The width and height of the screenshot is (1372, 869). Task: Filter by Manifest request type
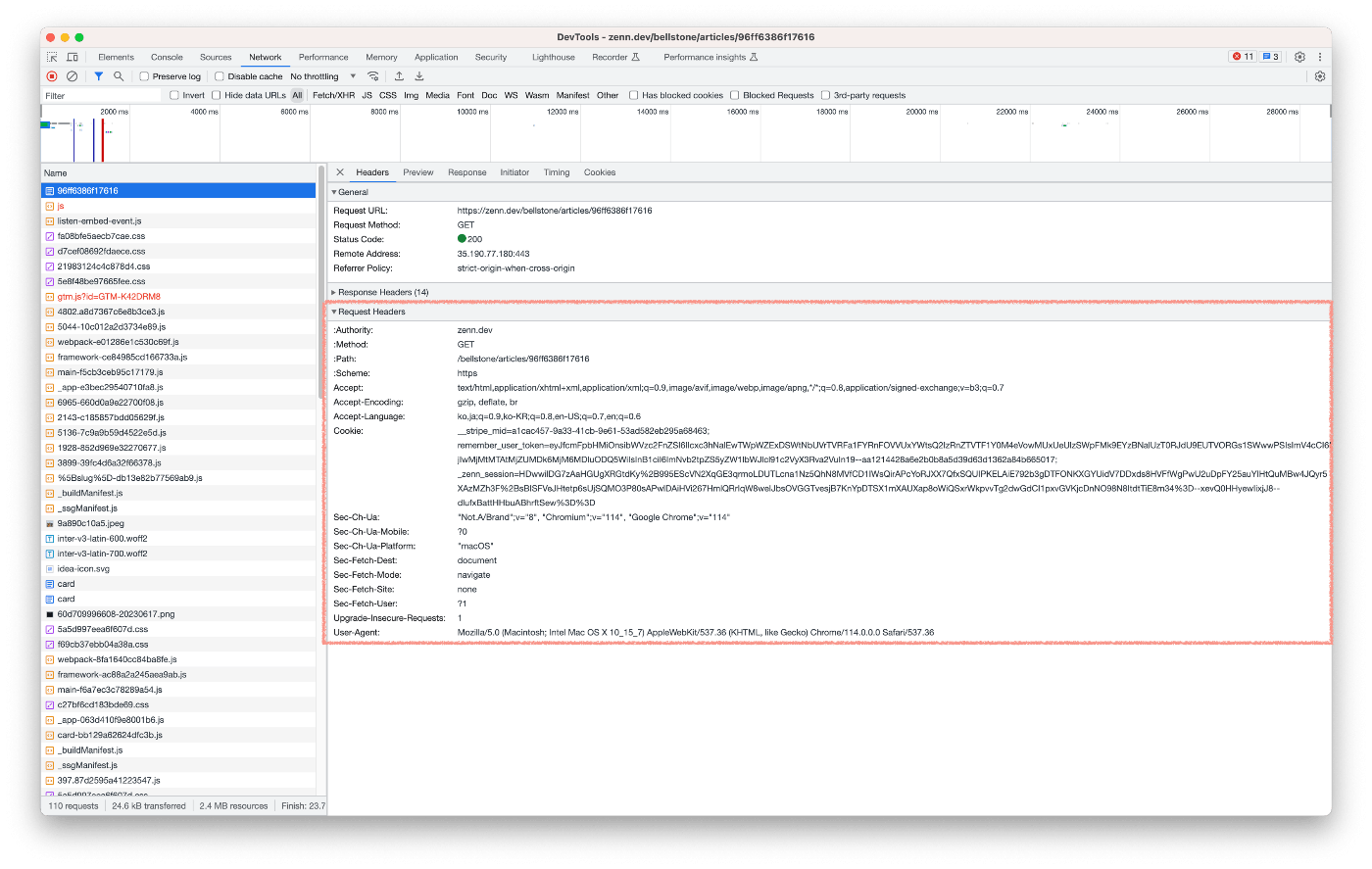[573, 95]
